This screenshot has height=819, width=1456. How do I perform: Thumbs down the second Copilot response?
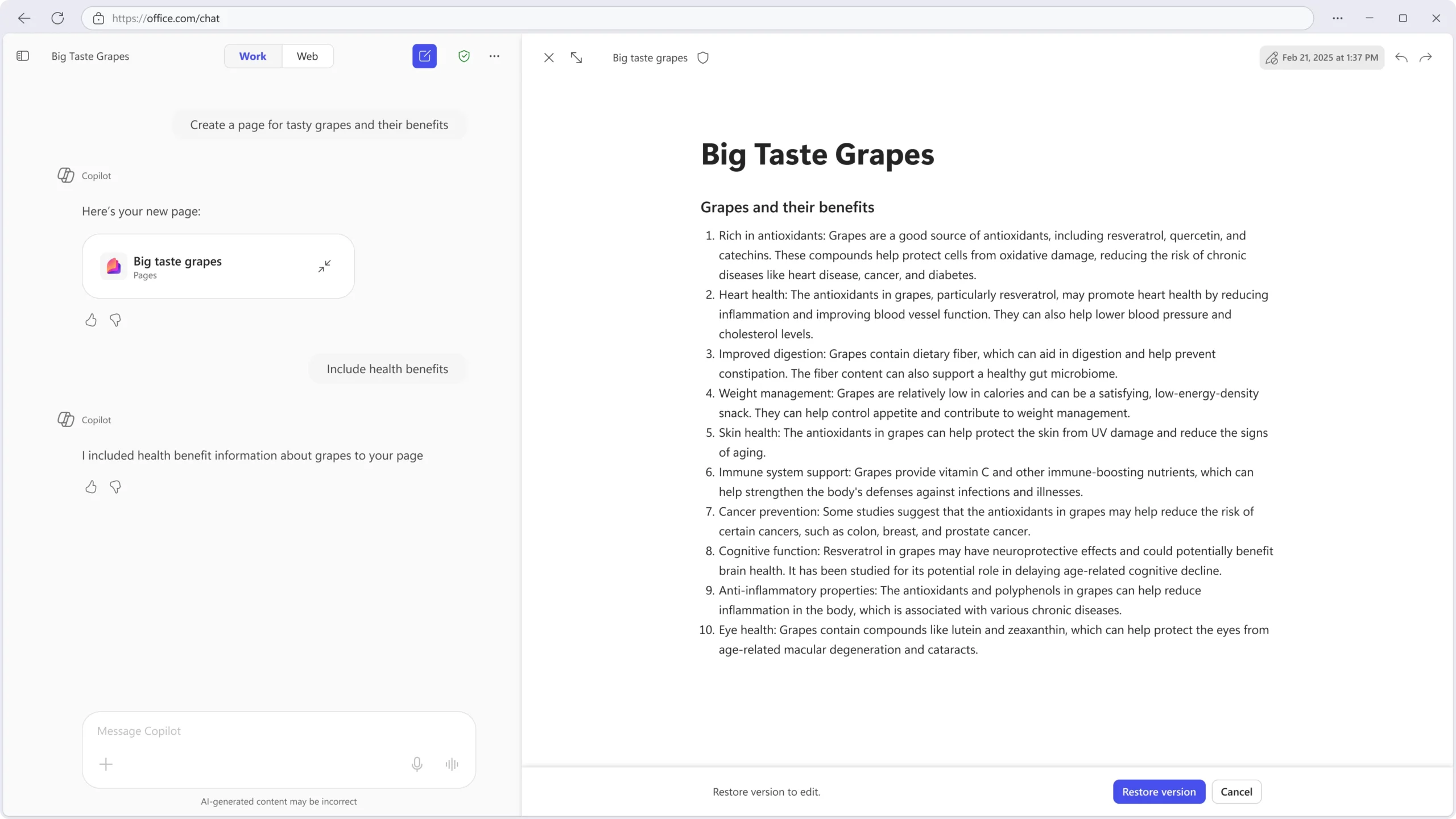(x=115, y=487)
